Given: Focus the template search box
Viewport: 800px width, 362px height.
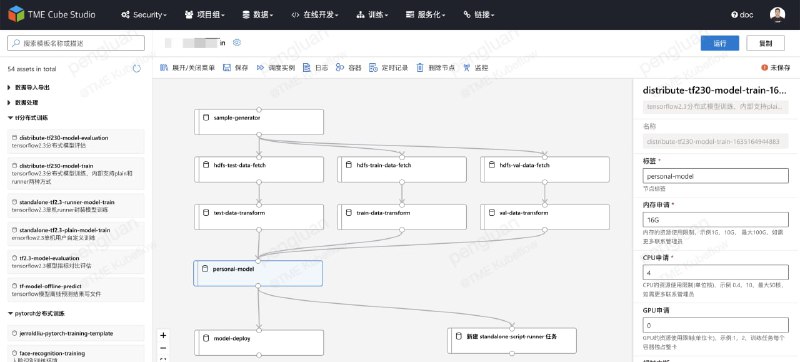Looking at the screenshot, I should point(76,43).
